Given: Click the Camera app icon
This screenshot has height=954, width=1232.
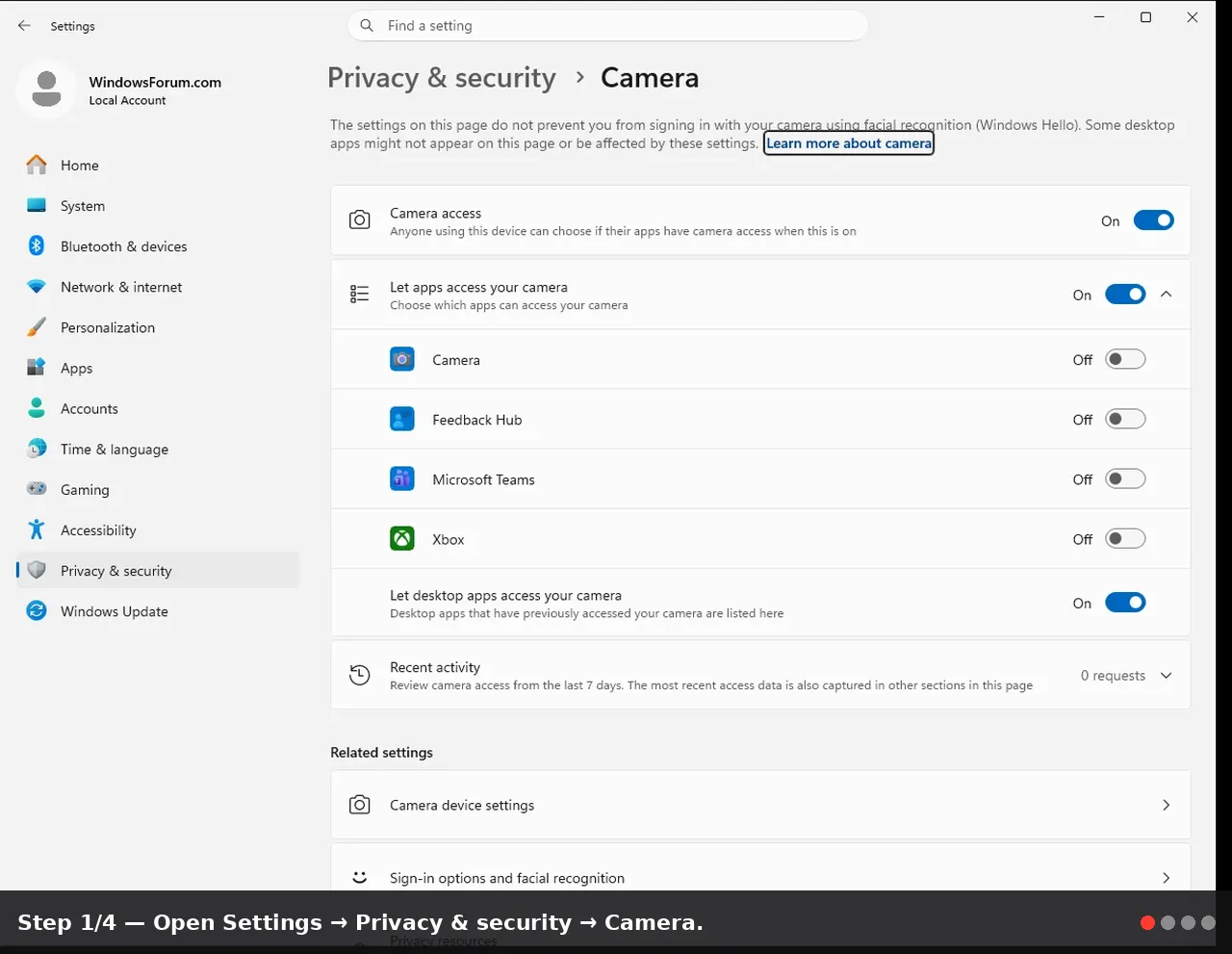Looking at the screenshot, I should click(x=402, y=359).
